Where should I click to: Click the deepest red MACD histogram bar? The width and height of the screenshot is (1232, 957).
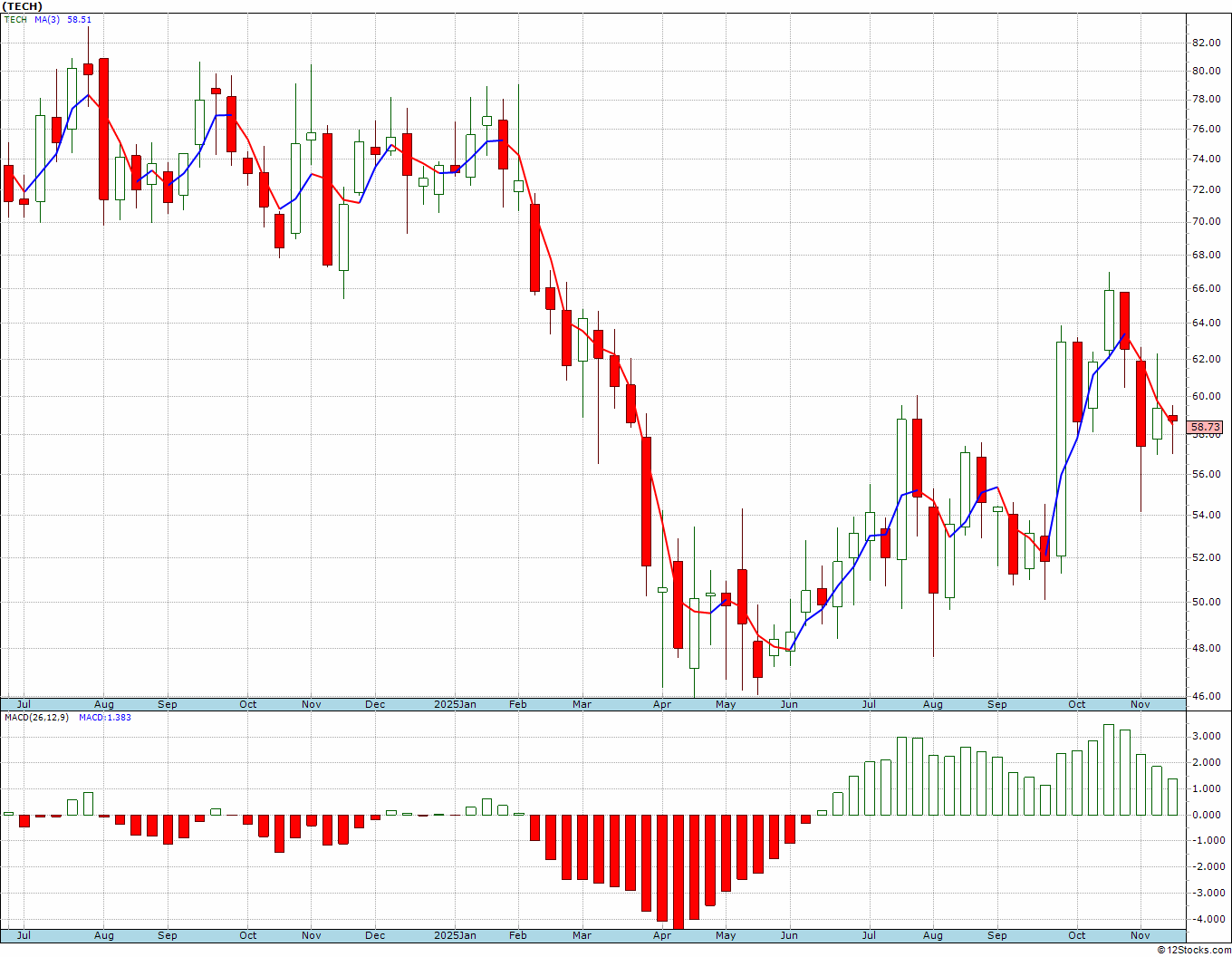(x=679, y=872)
